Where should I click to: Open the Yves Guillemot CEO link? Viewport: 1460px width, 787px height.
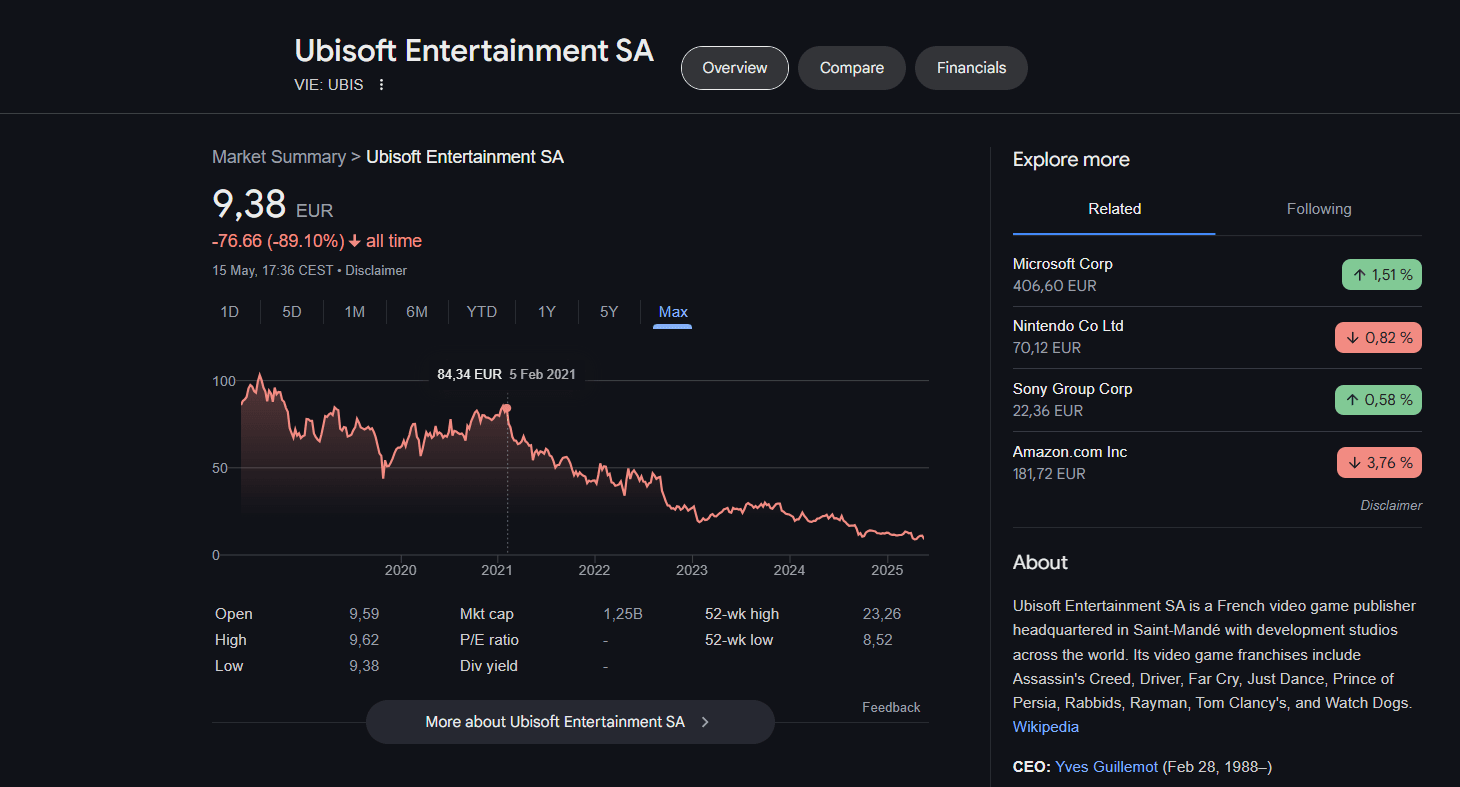click(1106, 767)
